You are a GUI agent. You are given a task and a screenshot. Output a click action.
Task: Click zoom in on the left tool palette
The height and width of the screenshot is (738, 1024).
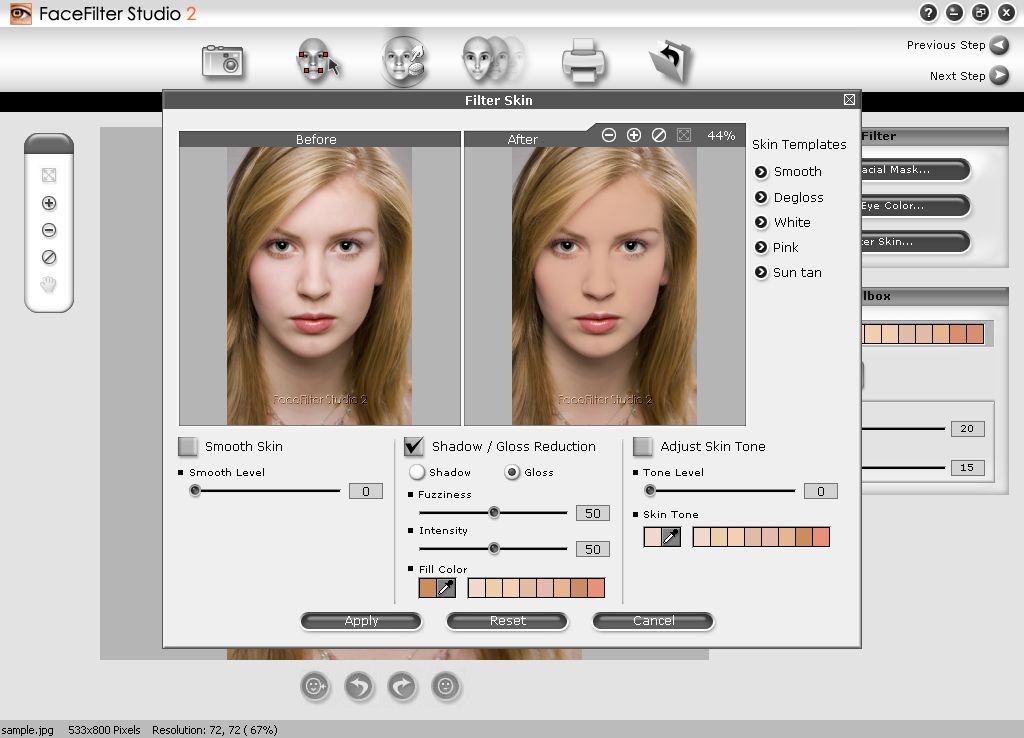tap(49, 203)
